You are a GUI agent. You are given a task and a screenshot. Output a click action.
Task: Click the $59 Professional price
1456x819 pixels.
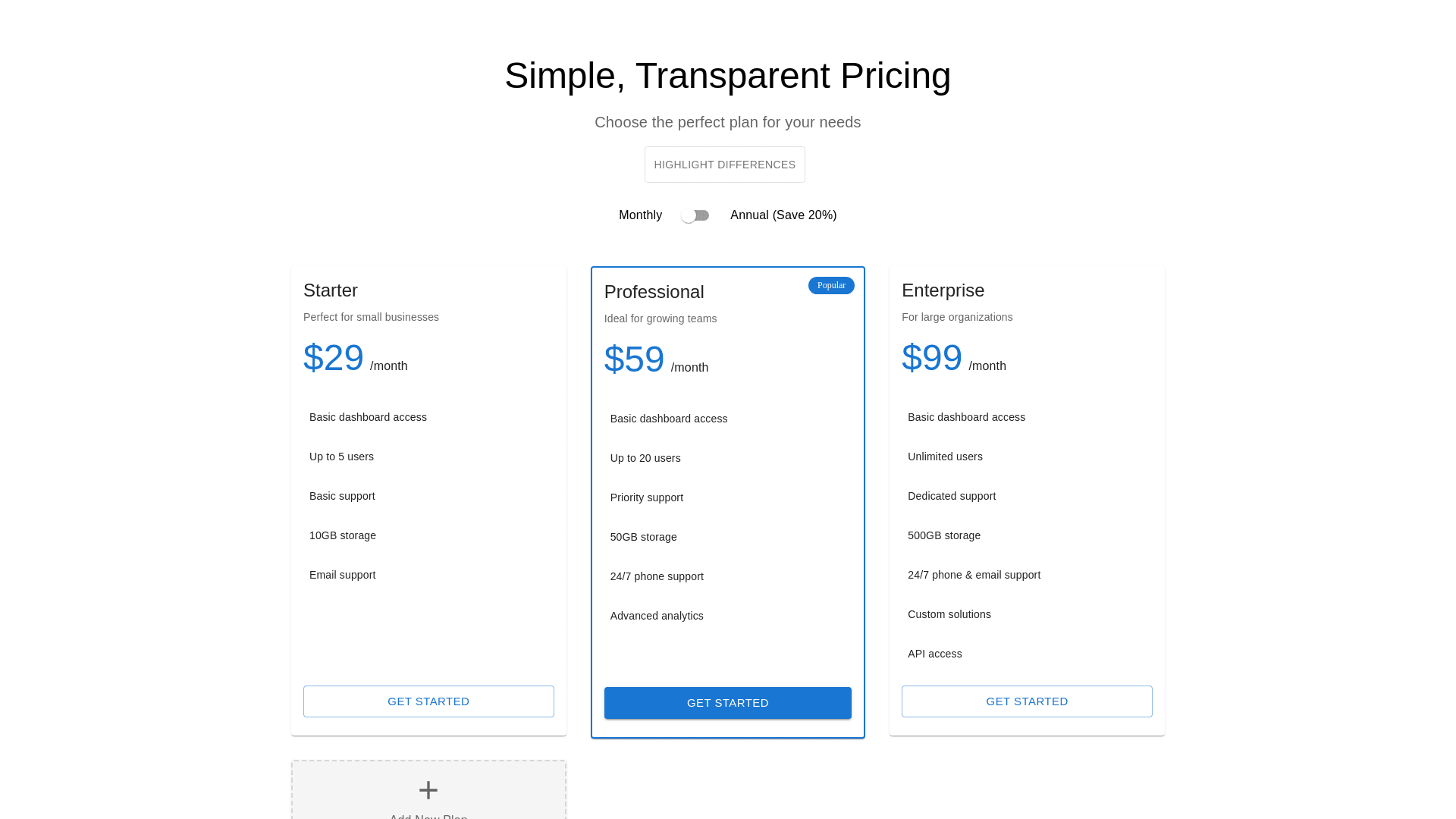pyautogui.click(x=635, y=359)
